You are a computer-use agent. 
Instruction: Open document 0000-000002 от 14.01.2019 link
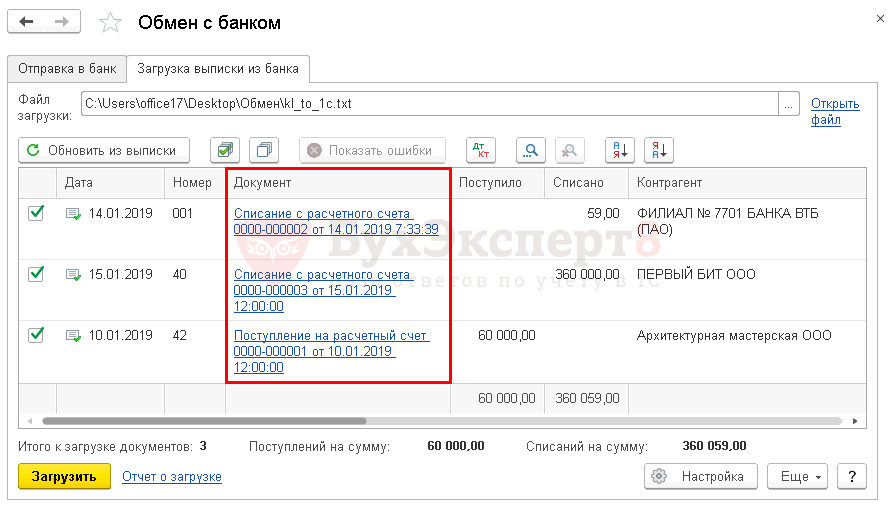(336, 221)
